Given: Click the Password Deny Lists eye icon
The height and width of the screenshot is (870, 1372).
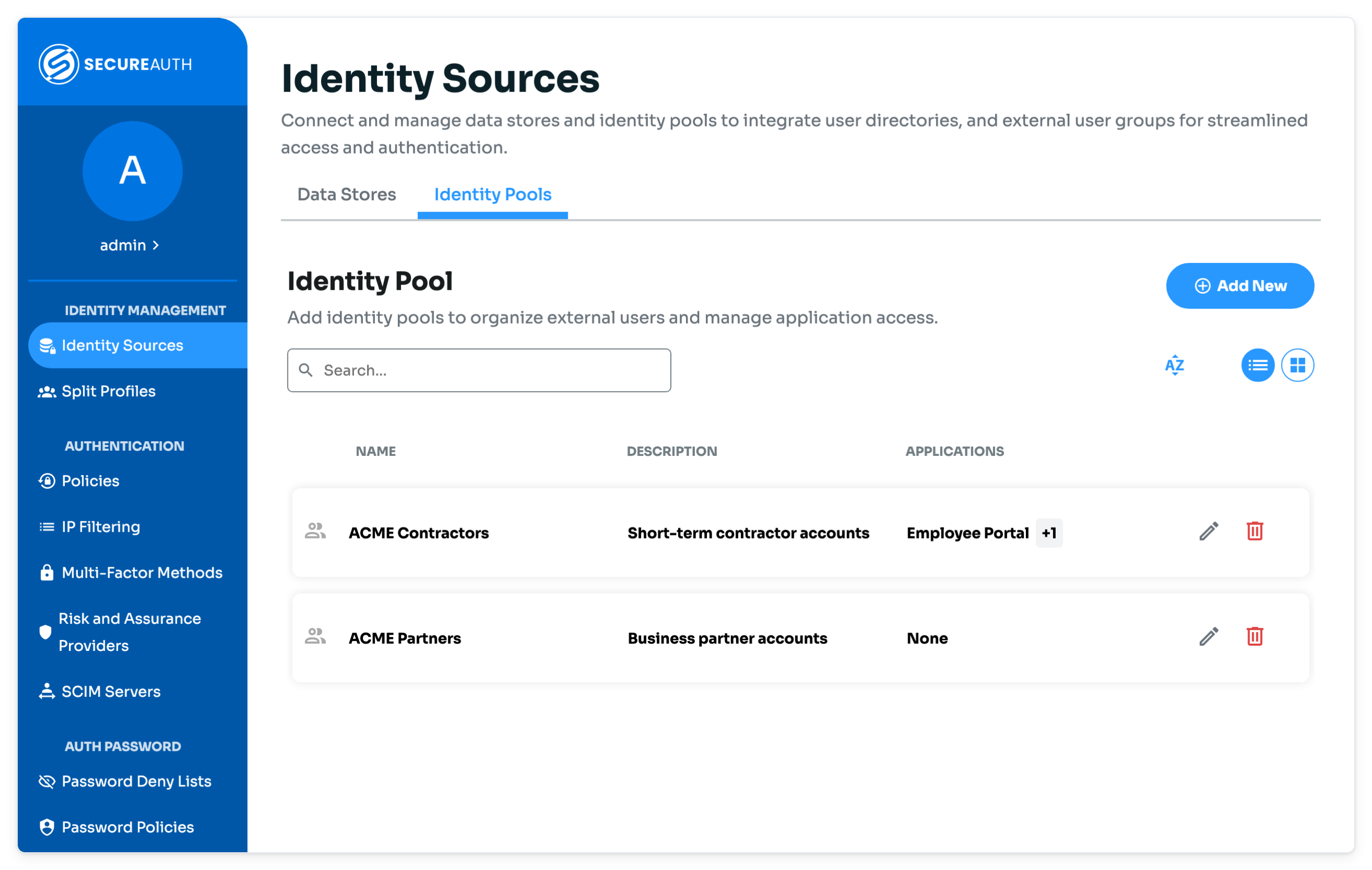Looking at the screenshot, I should 47,782.
